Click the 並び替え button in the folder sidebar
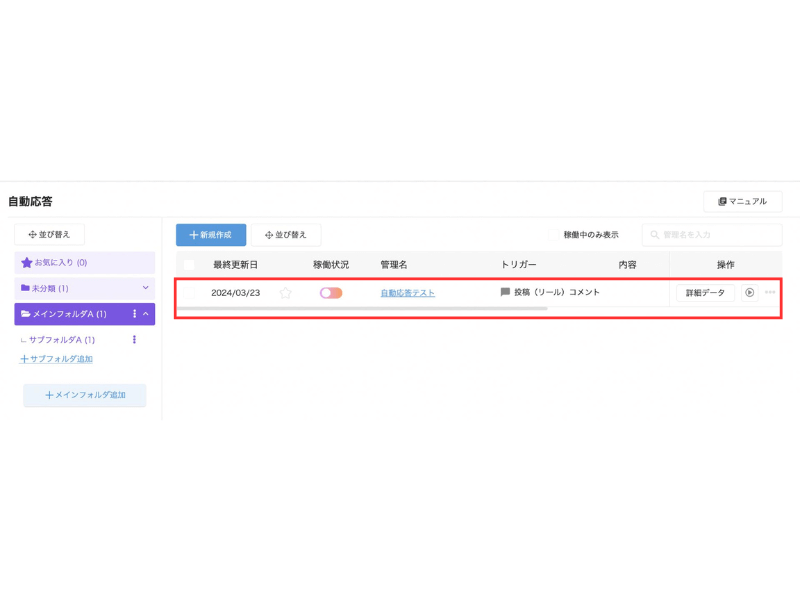 coord(49,234)
